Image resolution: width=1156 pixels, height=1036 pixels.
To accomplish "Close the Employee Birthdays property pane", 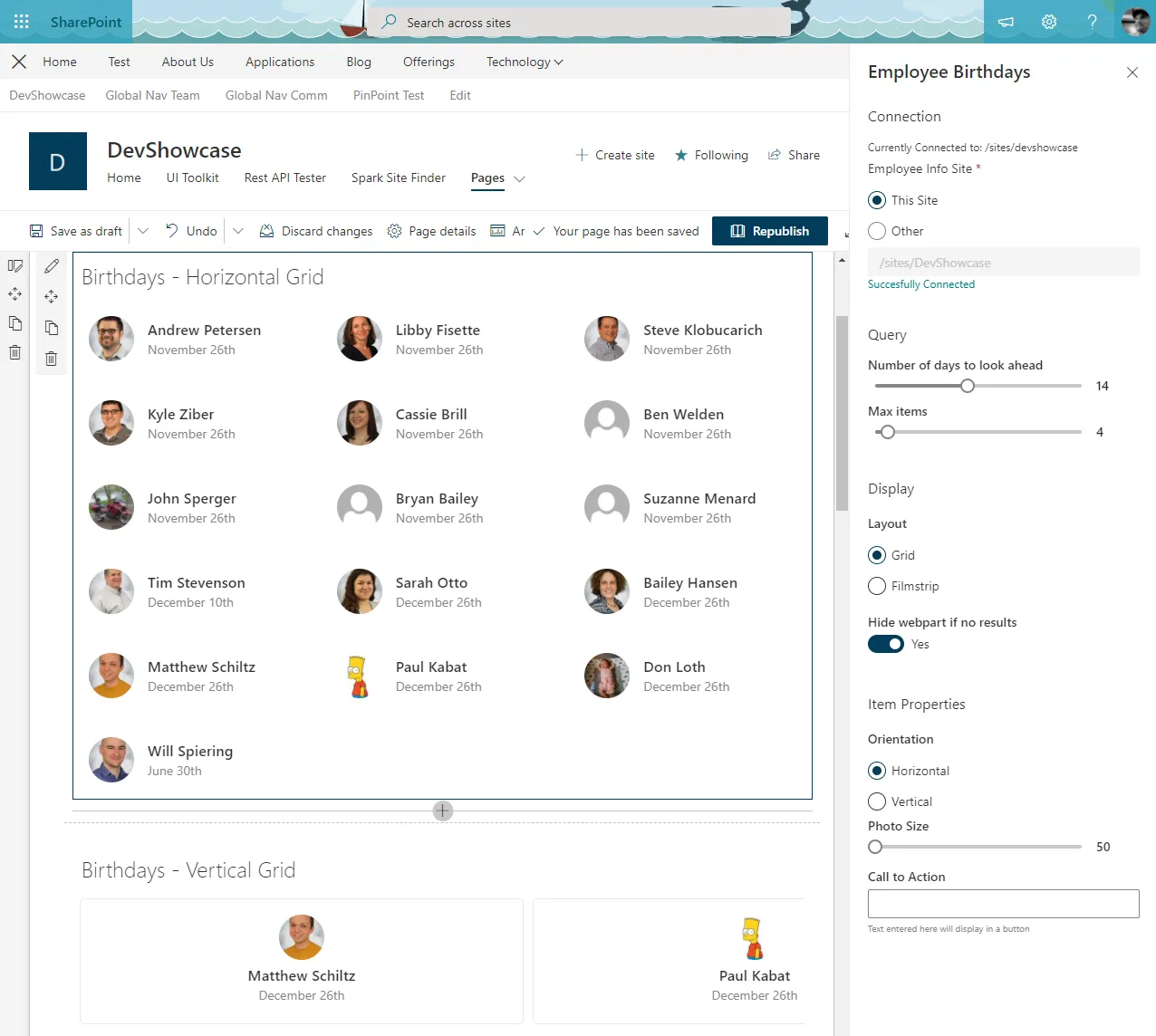I will tap(1132, 72).
